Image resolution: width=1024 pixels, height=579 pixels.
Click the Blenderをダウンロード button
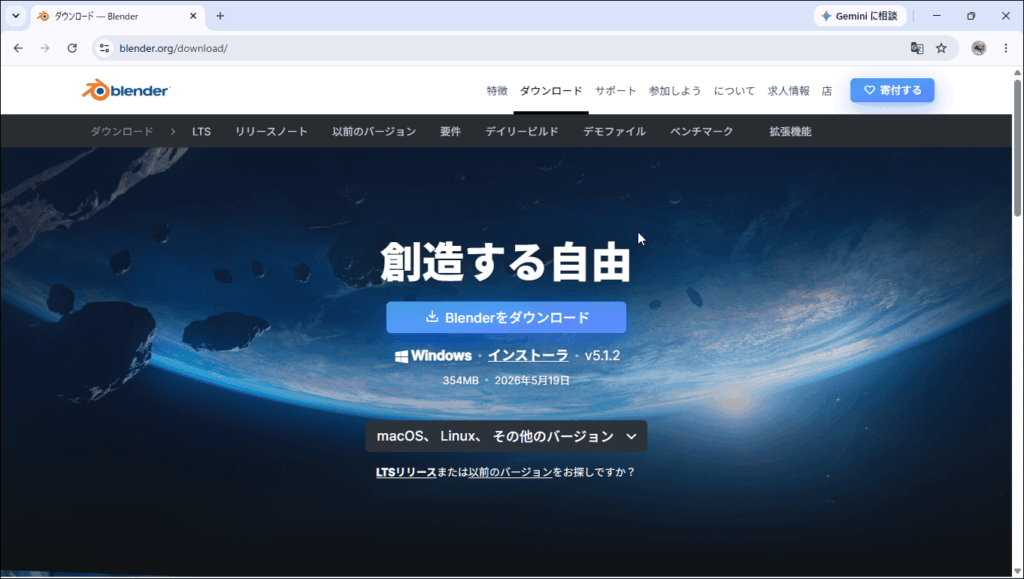click(506, 317)
